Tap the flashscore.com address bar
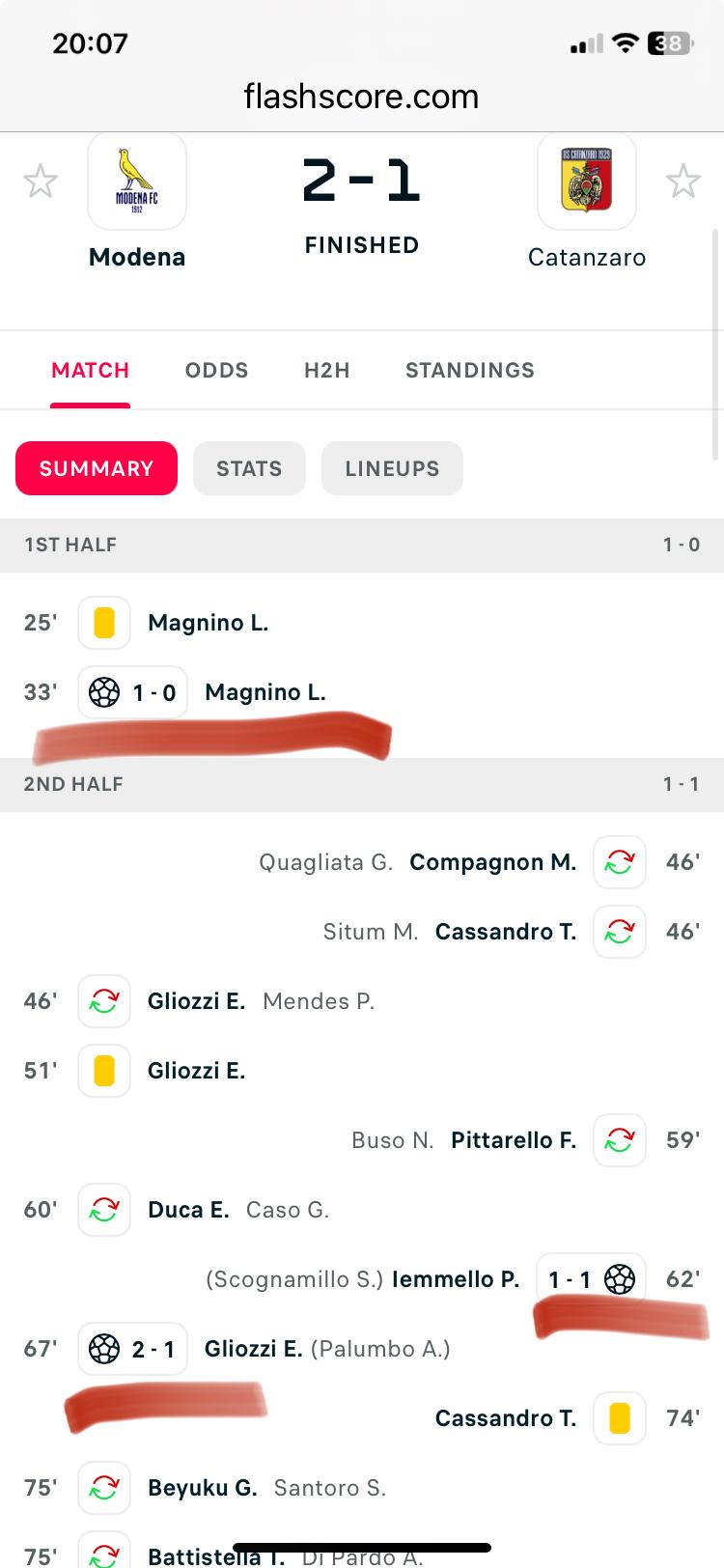Image resolution: width=724 pixels, height=1568 pixels. coord(361,97)
